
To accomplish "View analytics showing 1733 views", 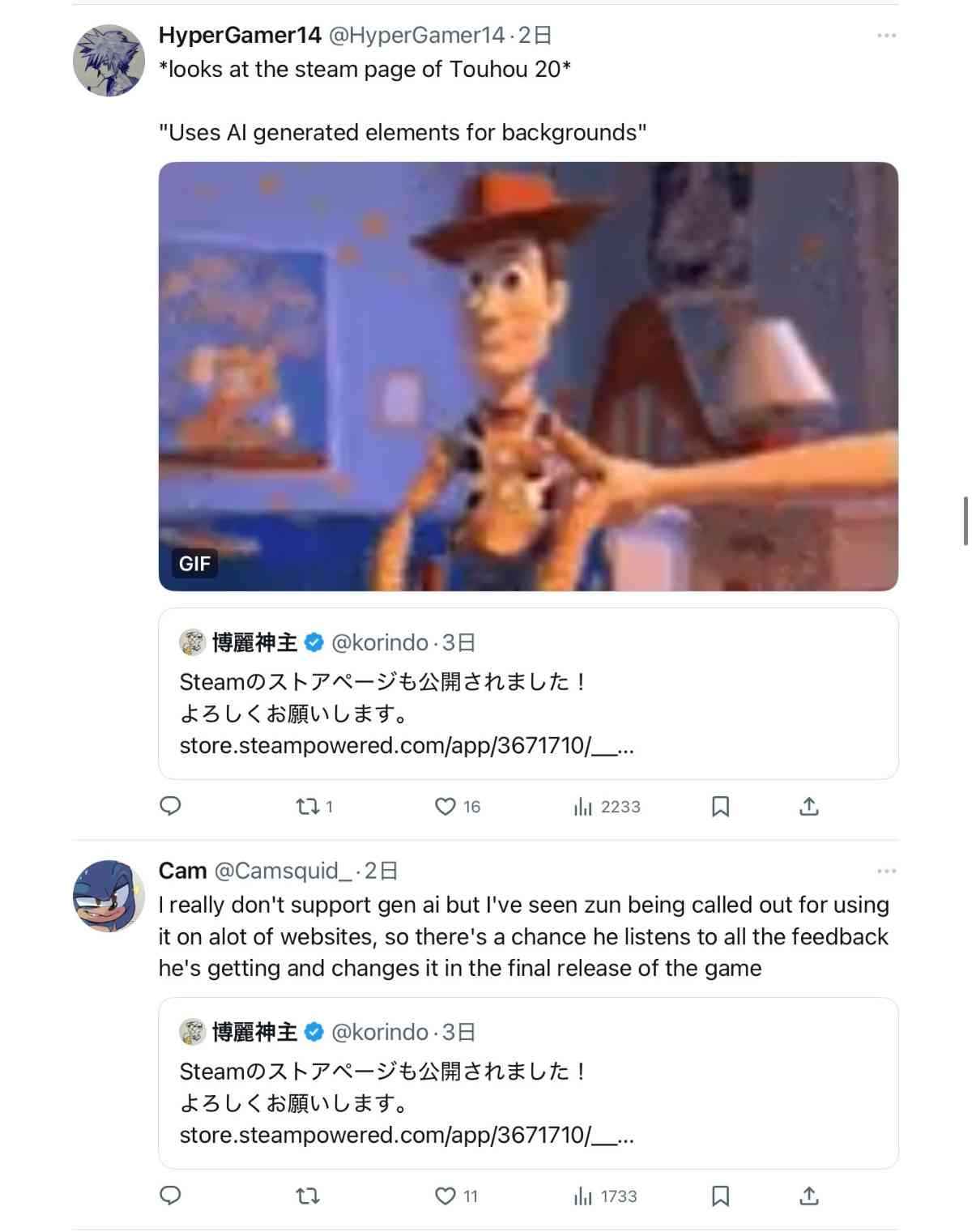I will coord(605,1196).
